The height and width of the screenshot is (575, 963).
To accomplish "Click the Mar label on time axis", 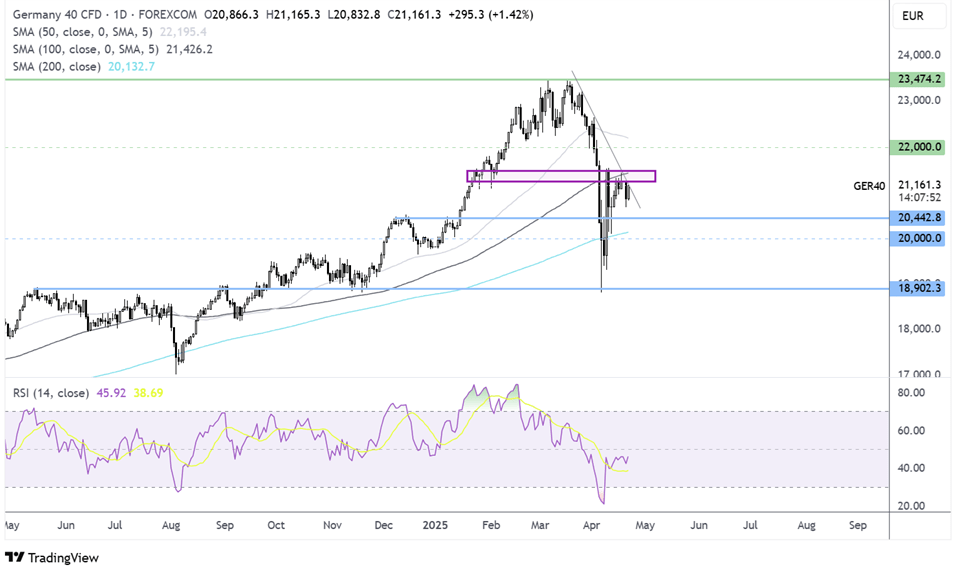I will click(540, 525).
